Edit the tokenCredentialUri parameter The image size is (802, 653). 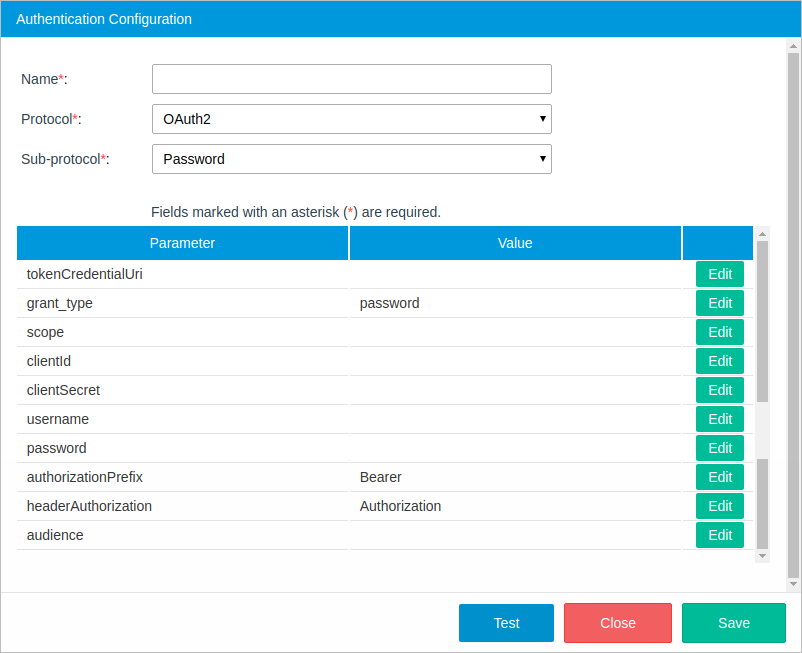tap(719, 274)
